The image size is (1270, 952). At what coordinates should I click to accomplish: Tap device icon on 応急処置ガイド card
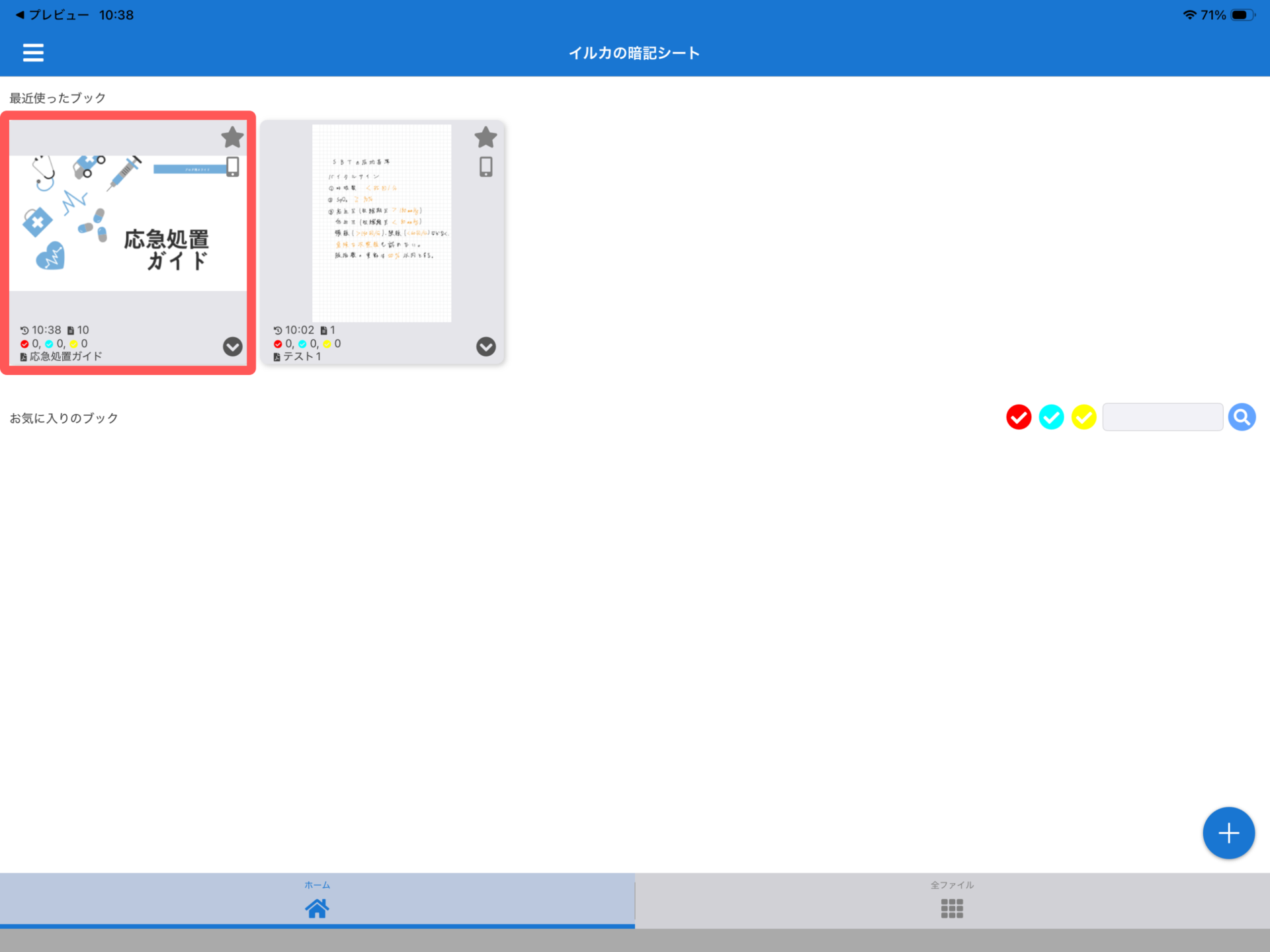pyautogui.click(x=233, y=167)
